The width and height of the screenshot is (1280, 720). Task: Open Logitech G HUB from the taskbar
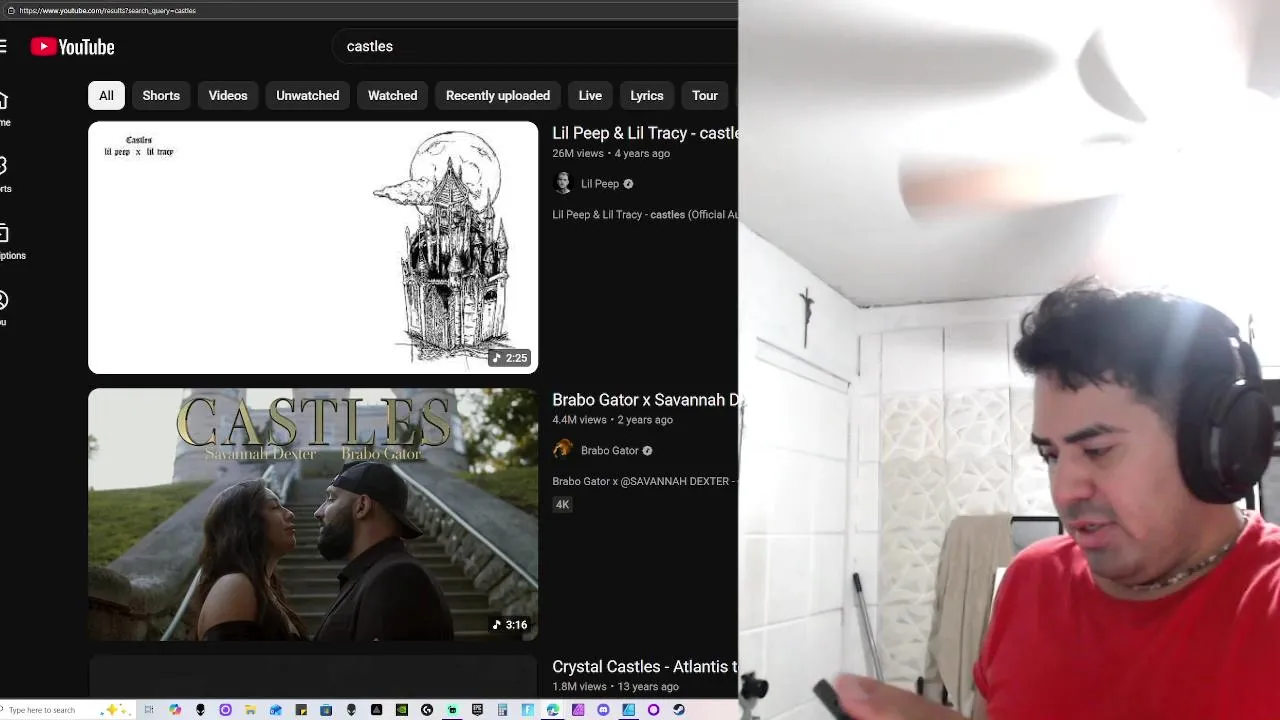click(427, 710)
